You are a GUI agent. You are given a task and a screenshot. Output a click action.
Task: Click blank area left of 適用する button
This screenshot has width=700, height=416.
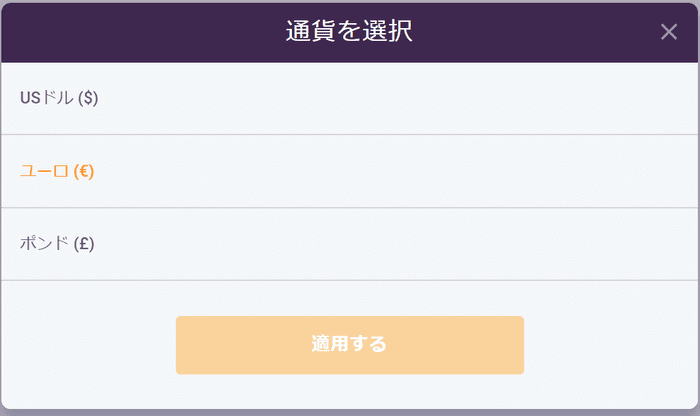pyautogui.click(x=90, y=345)
